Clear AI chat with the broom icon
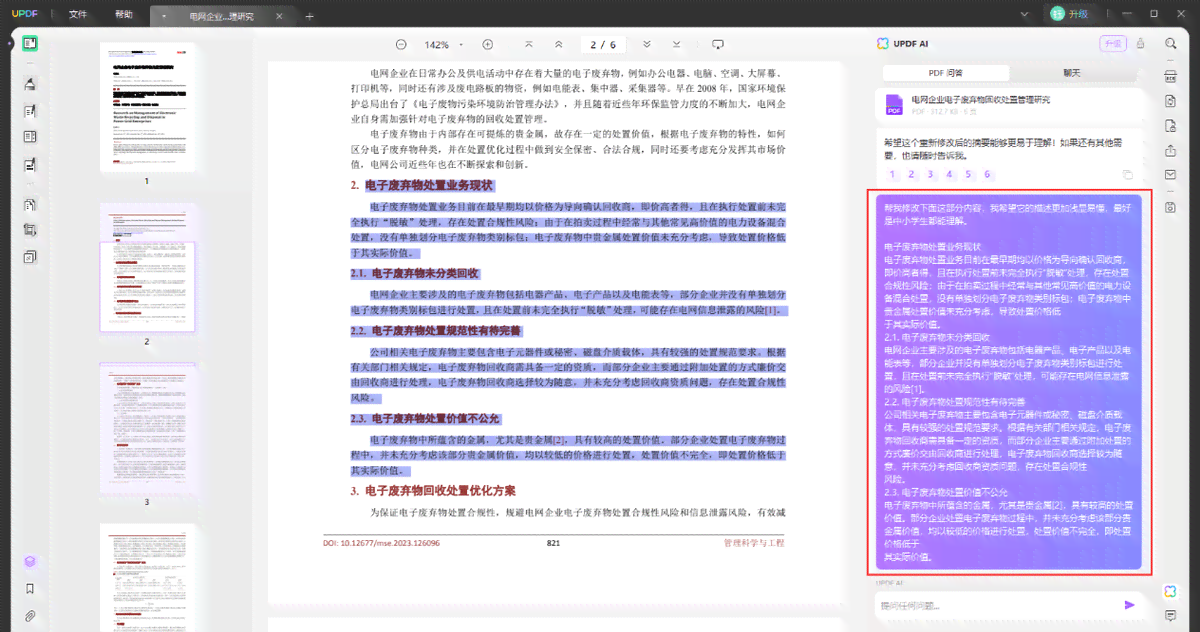 tap(1140, 43)
